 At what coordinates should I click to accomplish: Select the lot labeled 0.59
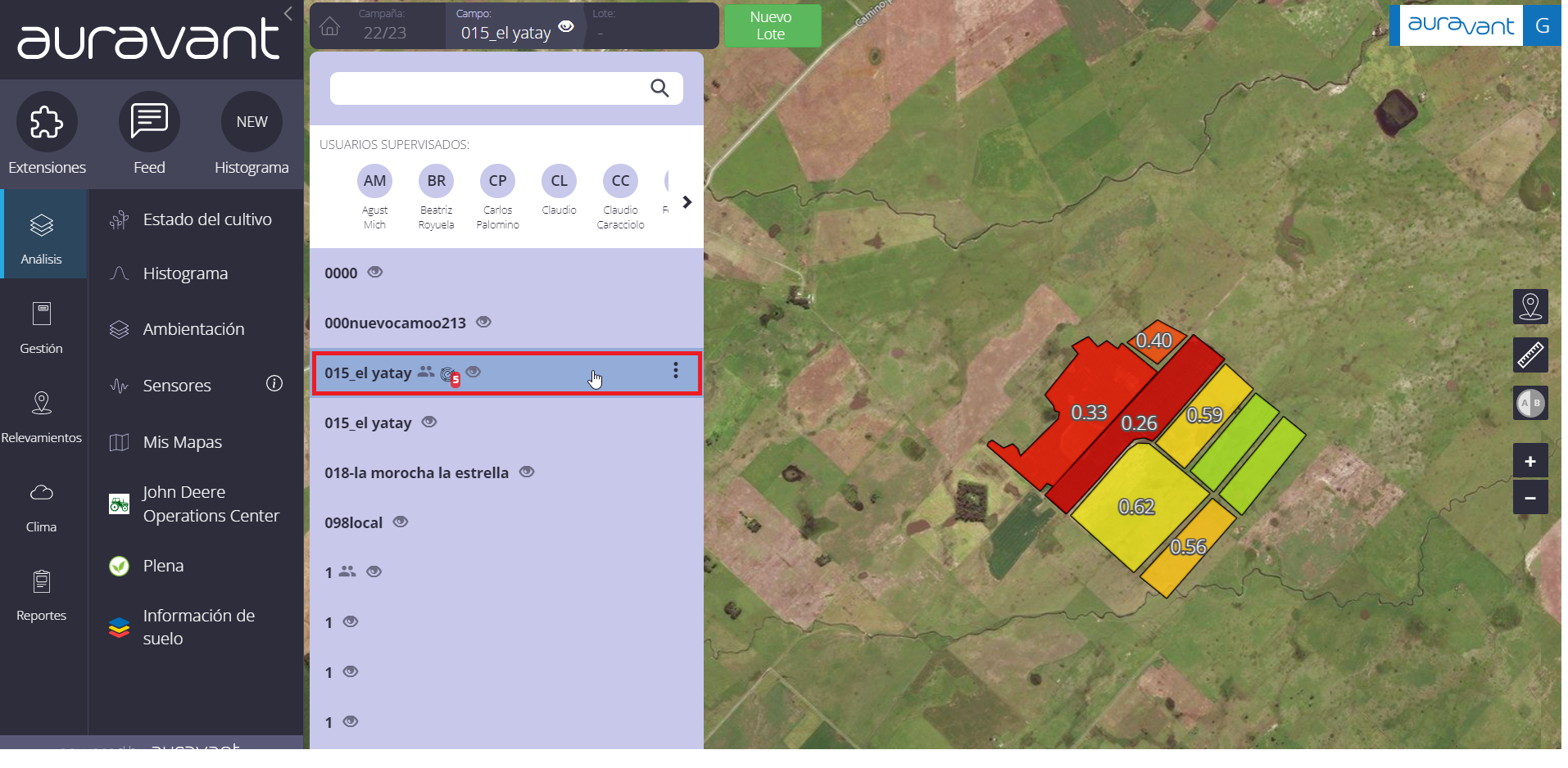(1204, 415)
